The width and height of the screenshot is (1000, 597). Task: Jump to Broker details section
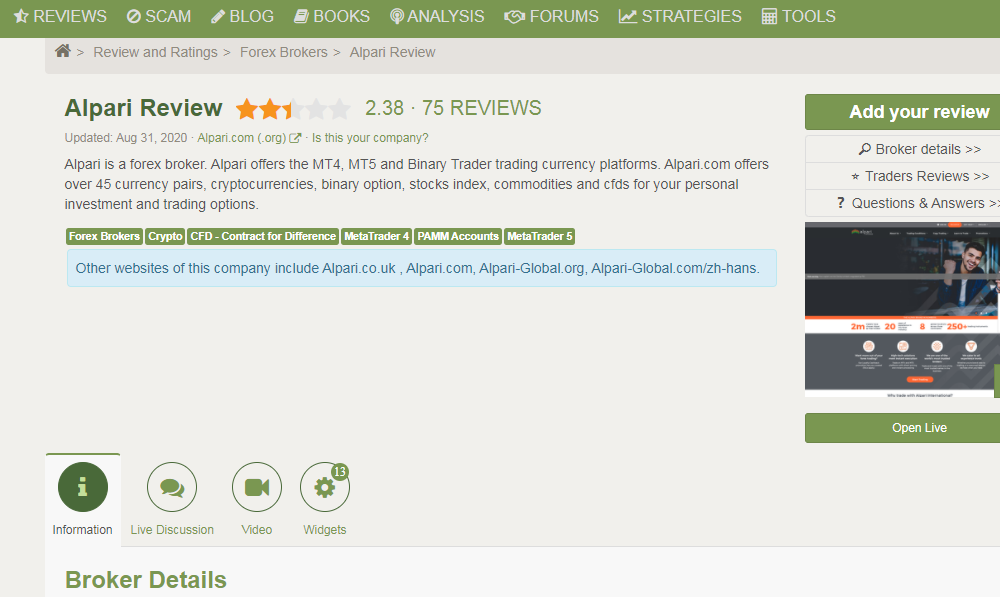tap(902, 149)
